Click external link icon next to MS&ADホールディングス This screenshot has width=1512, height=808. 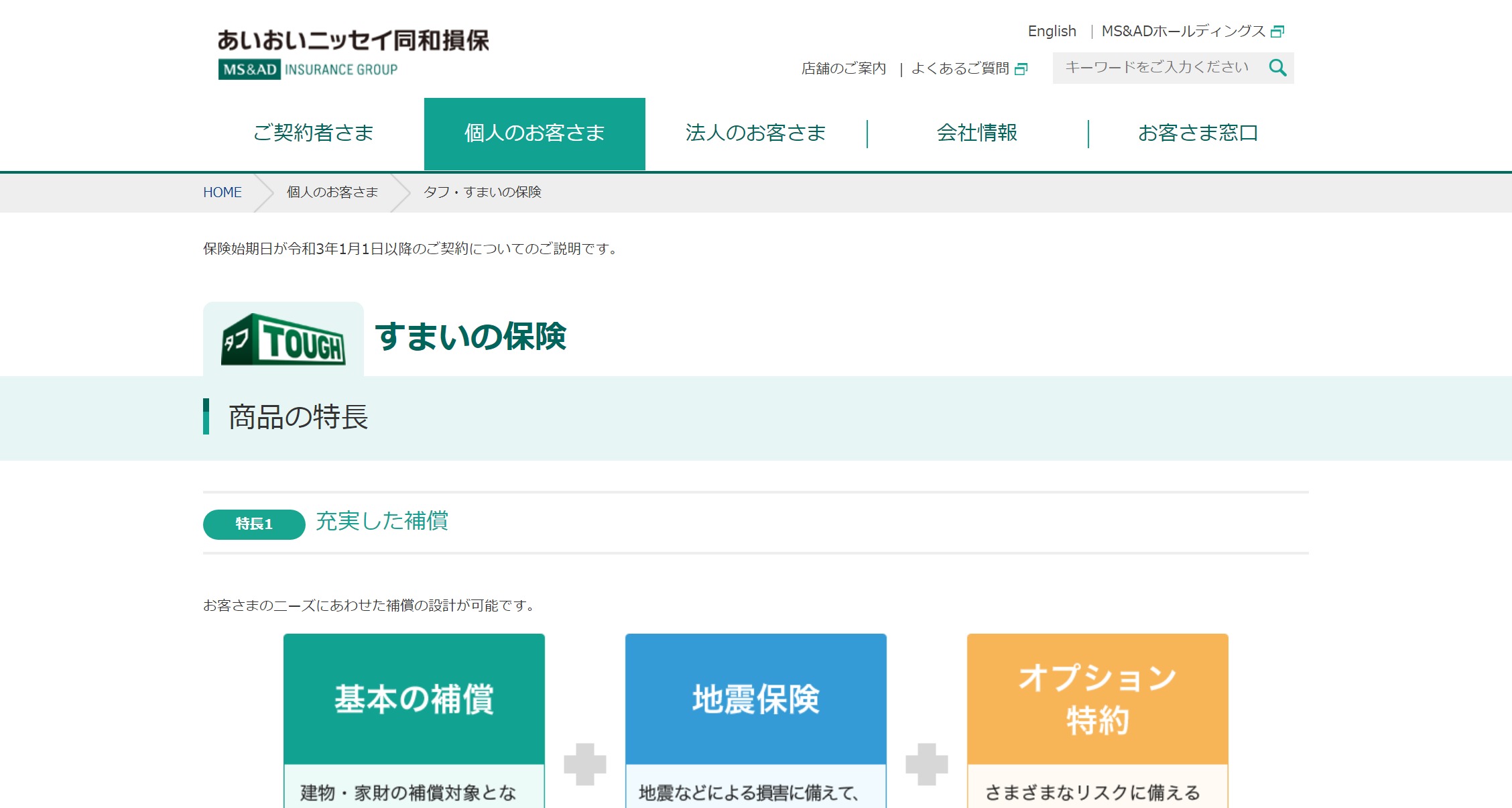coord(1277,32)
